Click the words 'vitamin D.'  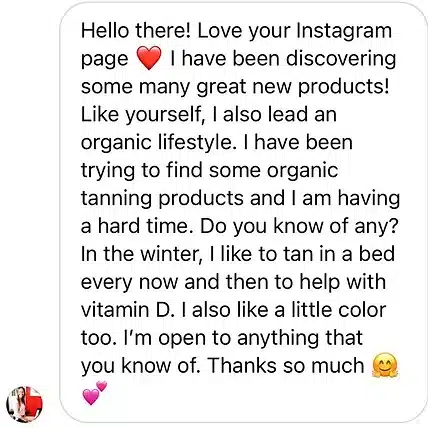[128, 310]
